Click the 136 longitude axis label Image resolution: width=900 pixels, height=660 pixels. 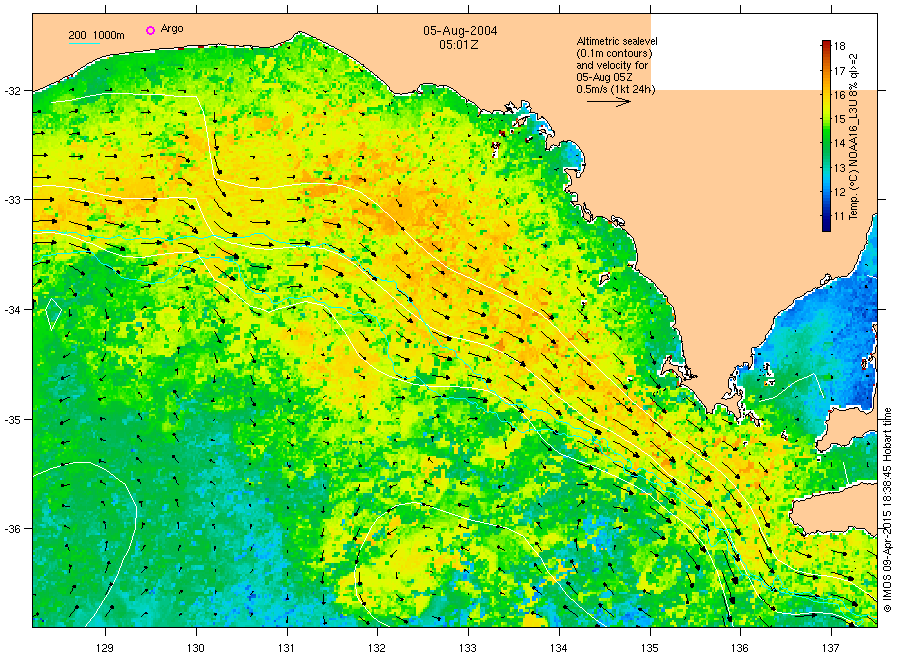(740, 649)
